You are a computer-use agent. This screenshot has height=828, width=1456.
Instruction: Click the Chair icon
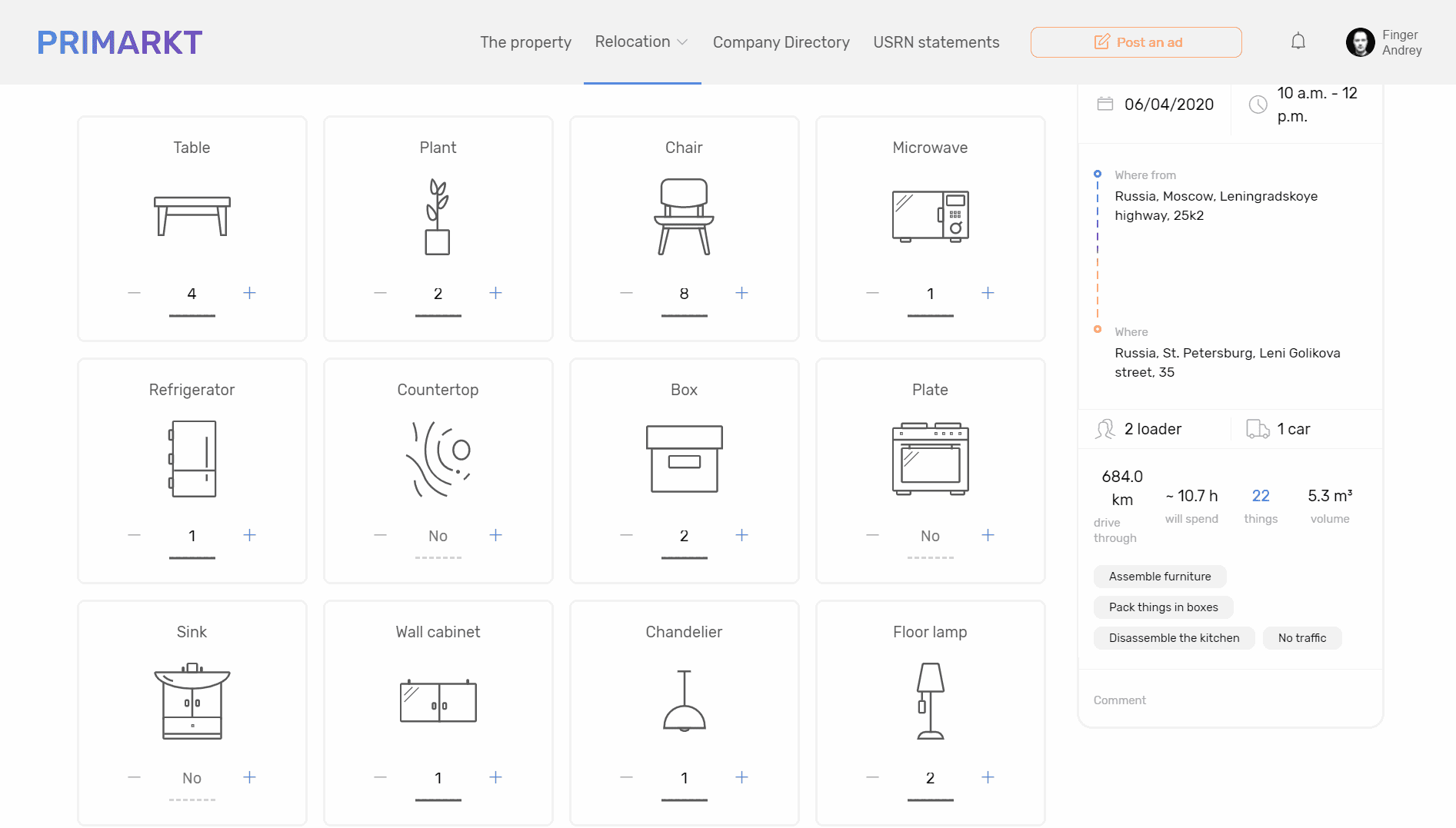(x=684, y=217)
